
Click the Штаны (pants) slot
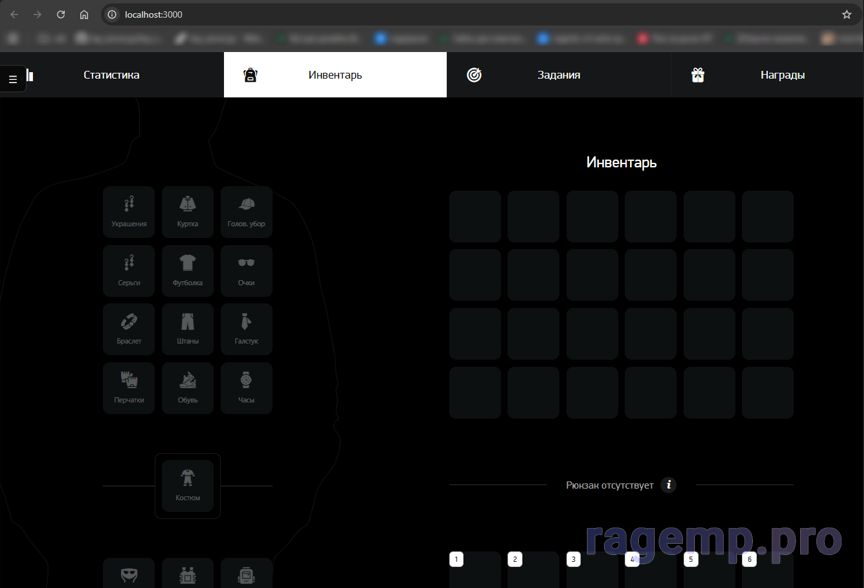pyautogui.click(x=187, y=329)
